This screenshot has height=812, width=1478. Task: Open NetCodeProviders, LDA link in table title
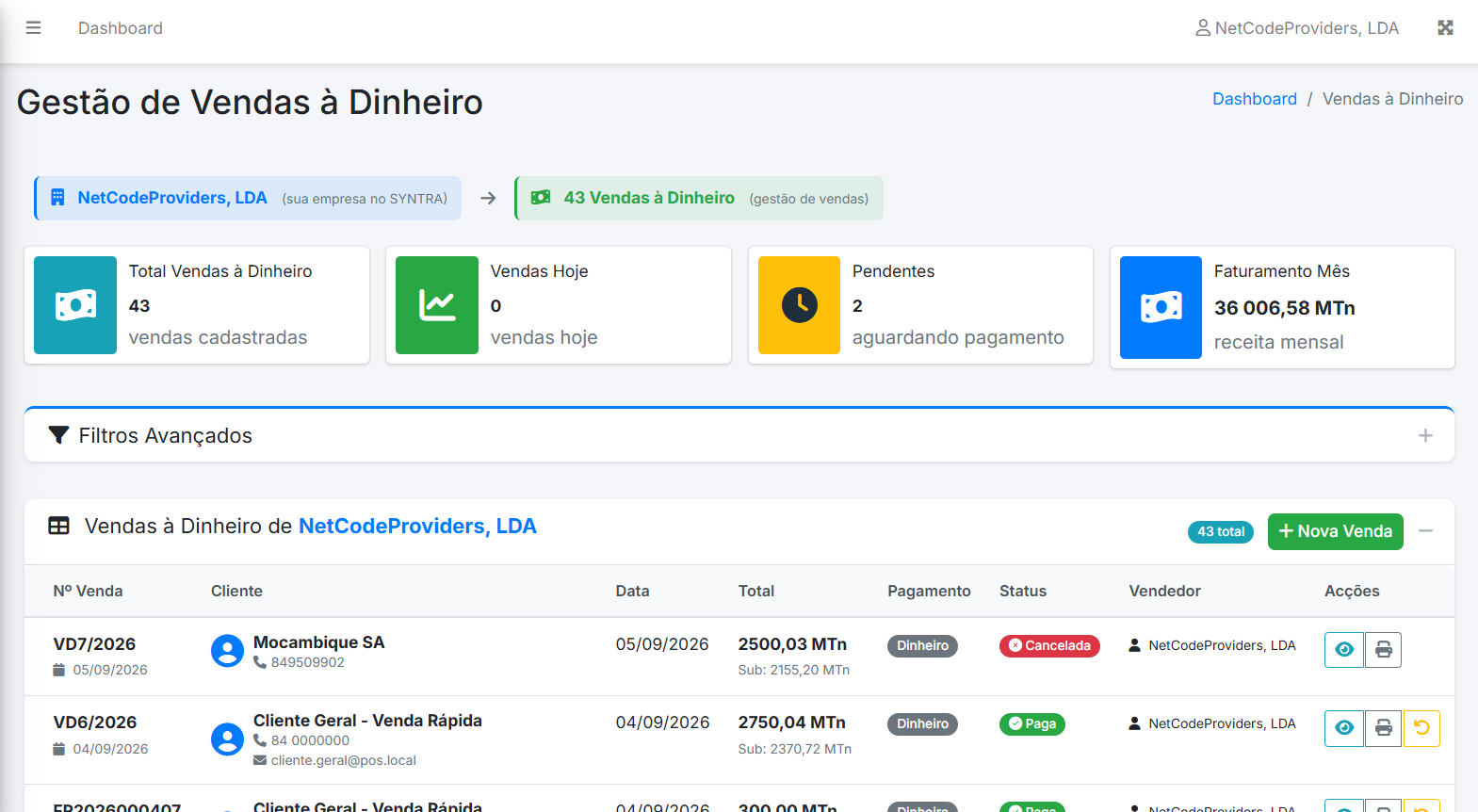417,526
